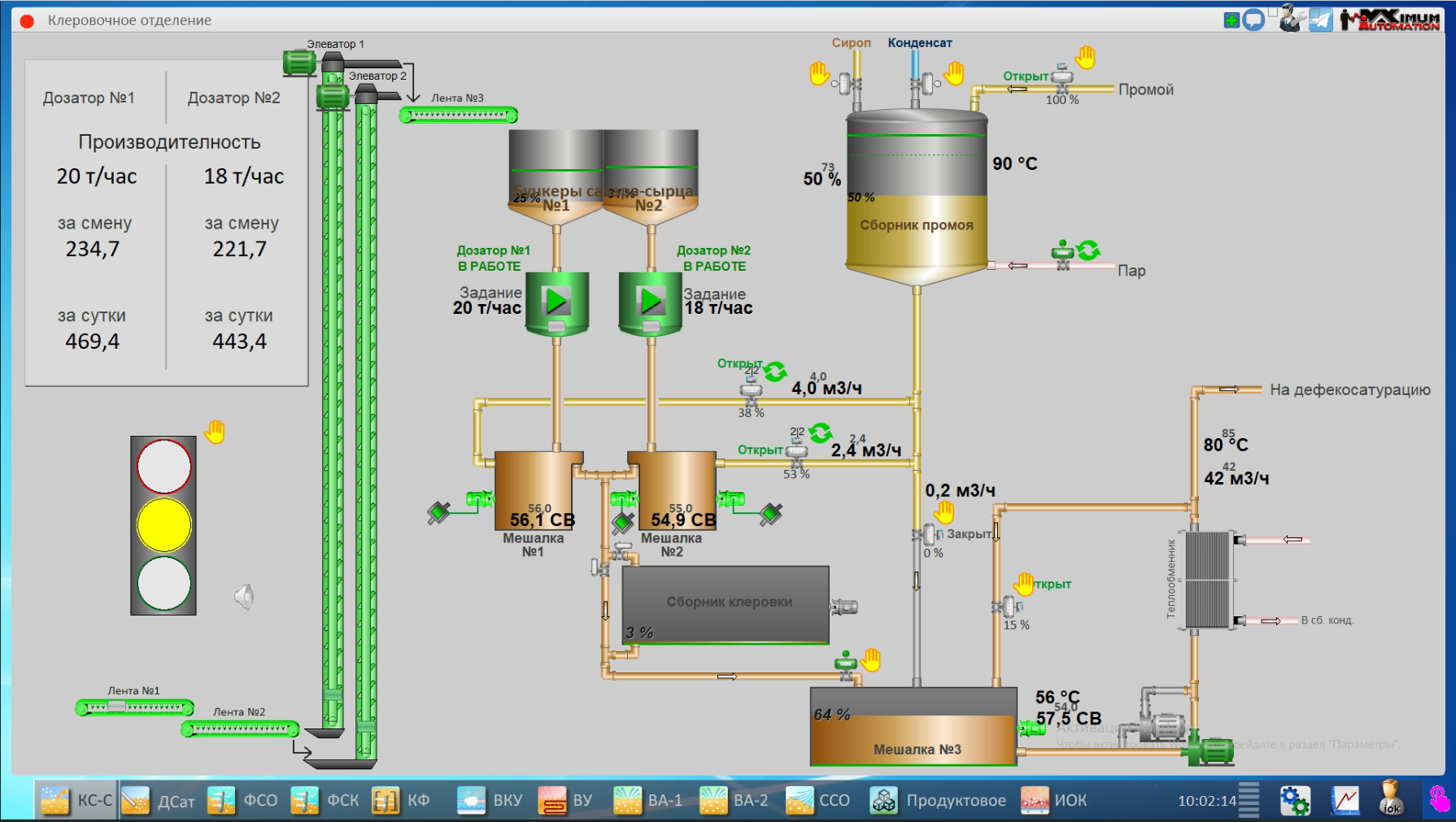Click the yellow traffic light lamp

[x=163, y=524]
